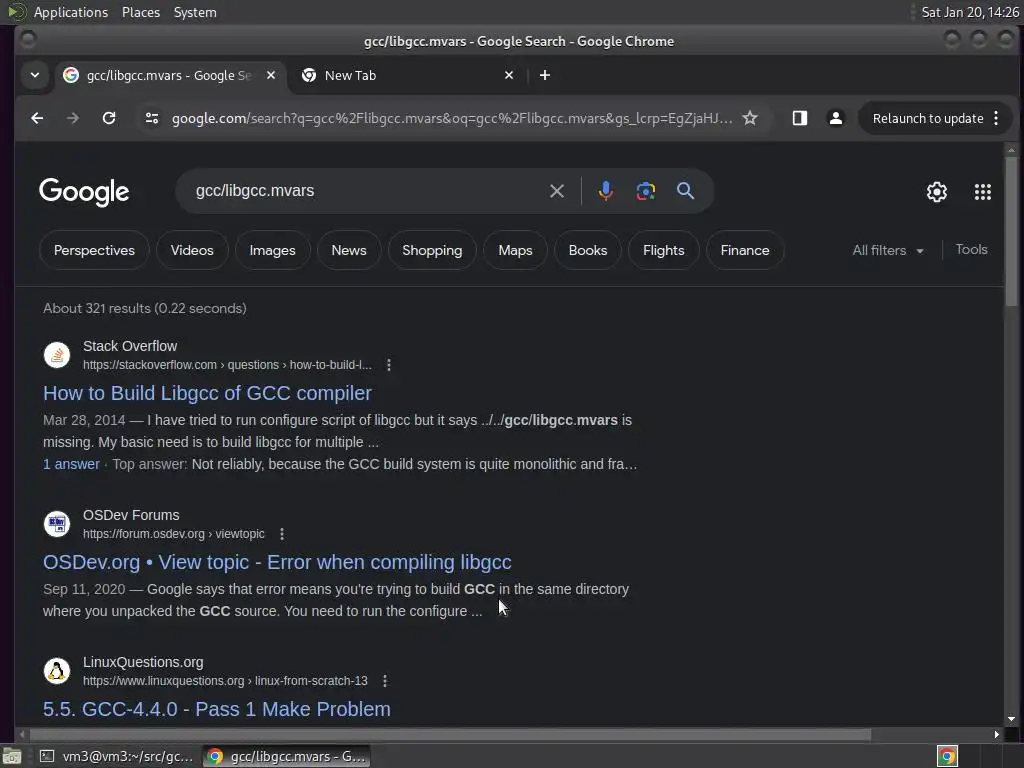The image size is (1024, 768).
Task: Open GCC-4.4.0 Pass 1 Make Problem link
Action: point(217,709)
